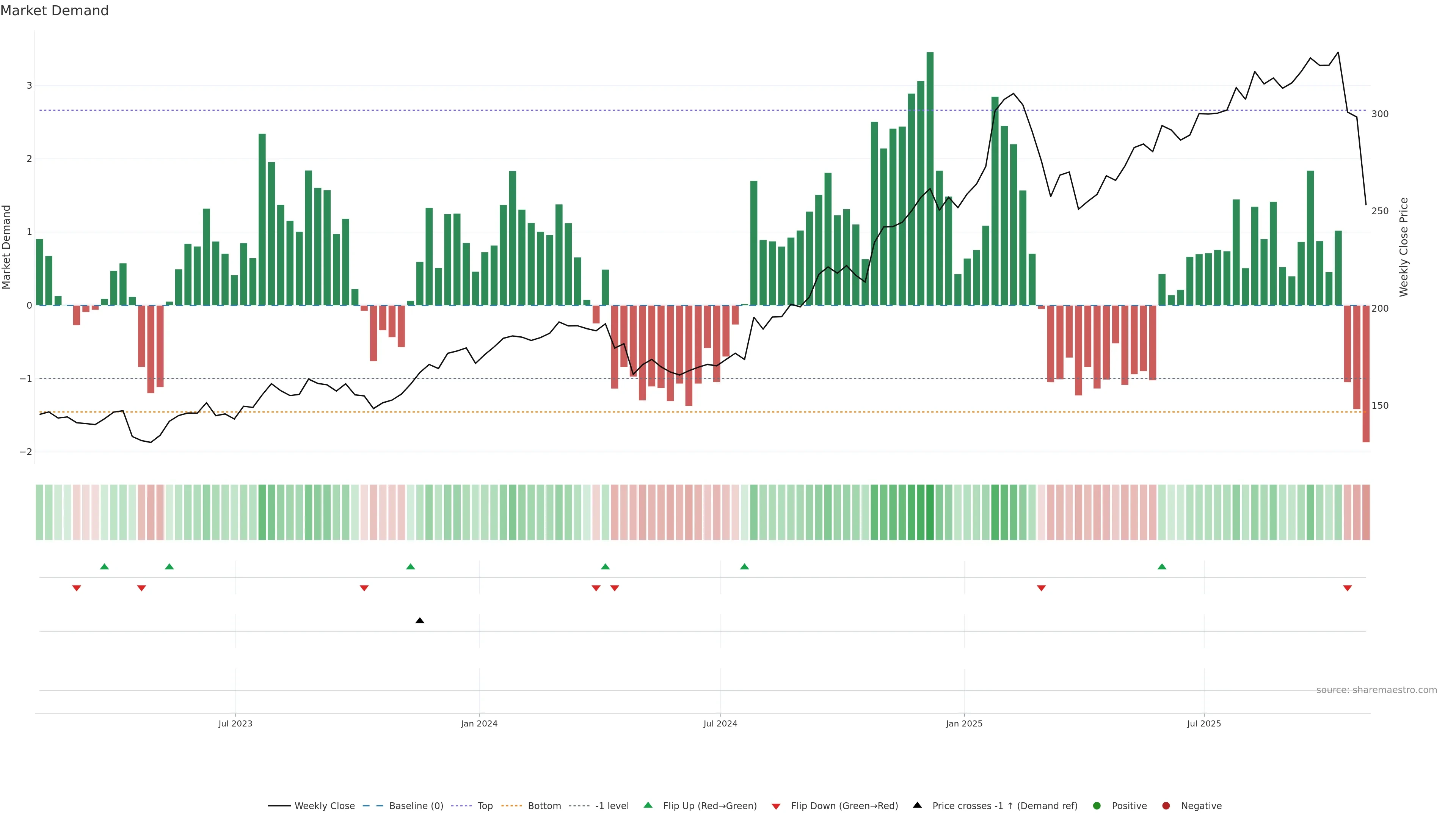Screen dimensions: 1456x819
Task: Toggle the Negative legend entry
Action: (x=1201, y=806)
